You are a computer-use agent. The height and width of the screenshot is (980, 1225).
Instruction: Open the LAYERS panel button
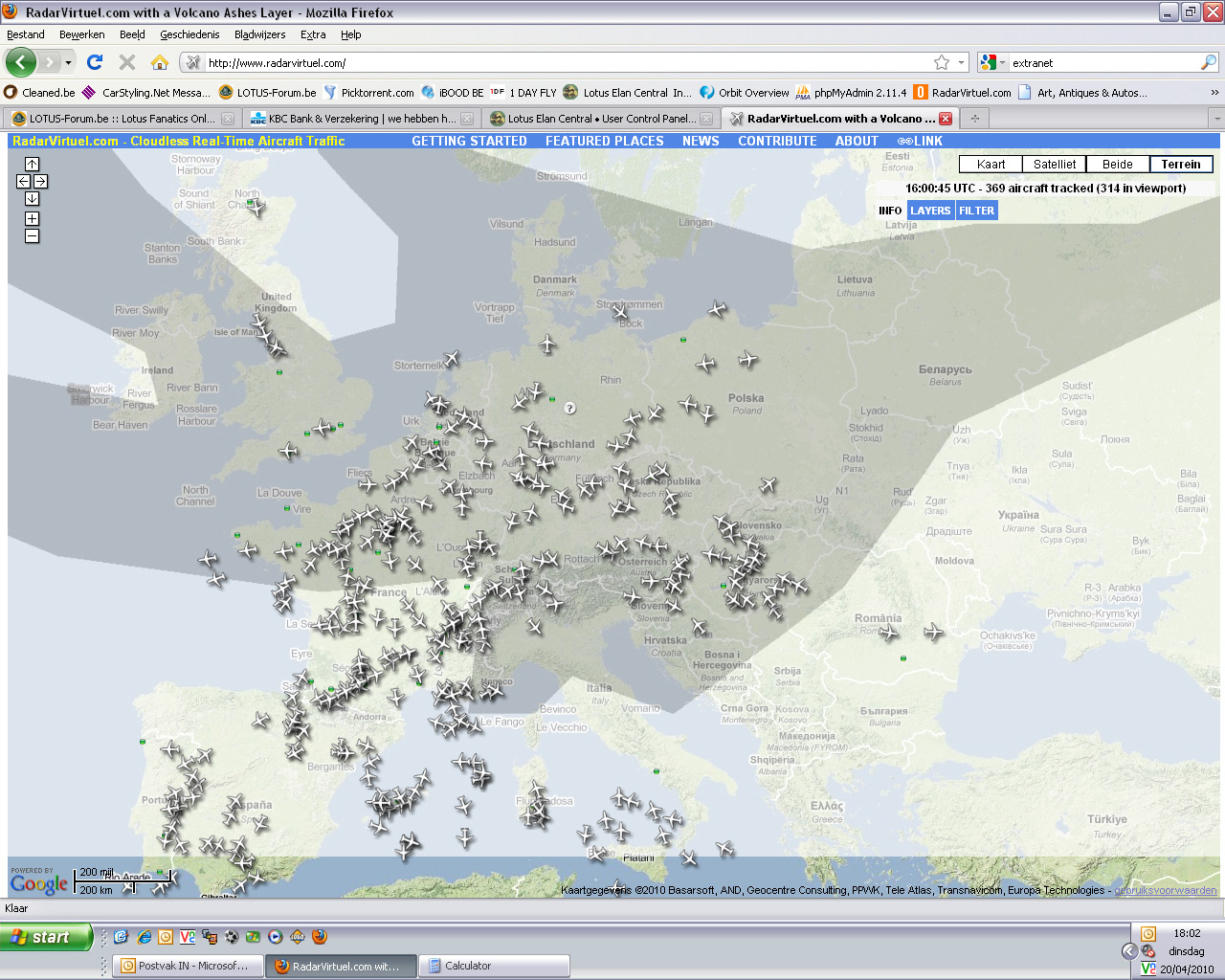click(930, 211)
